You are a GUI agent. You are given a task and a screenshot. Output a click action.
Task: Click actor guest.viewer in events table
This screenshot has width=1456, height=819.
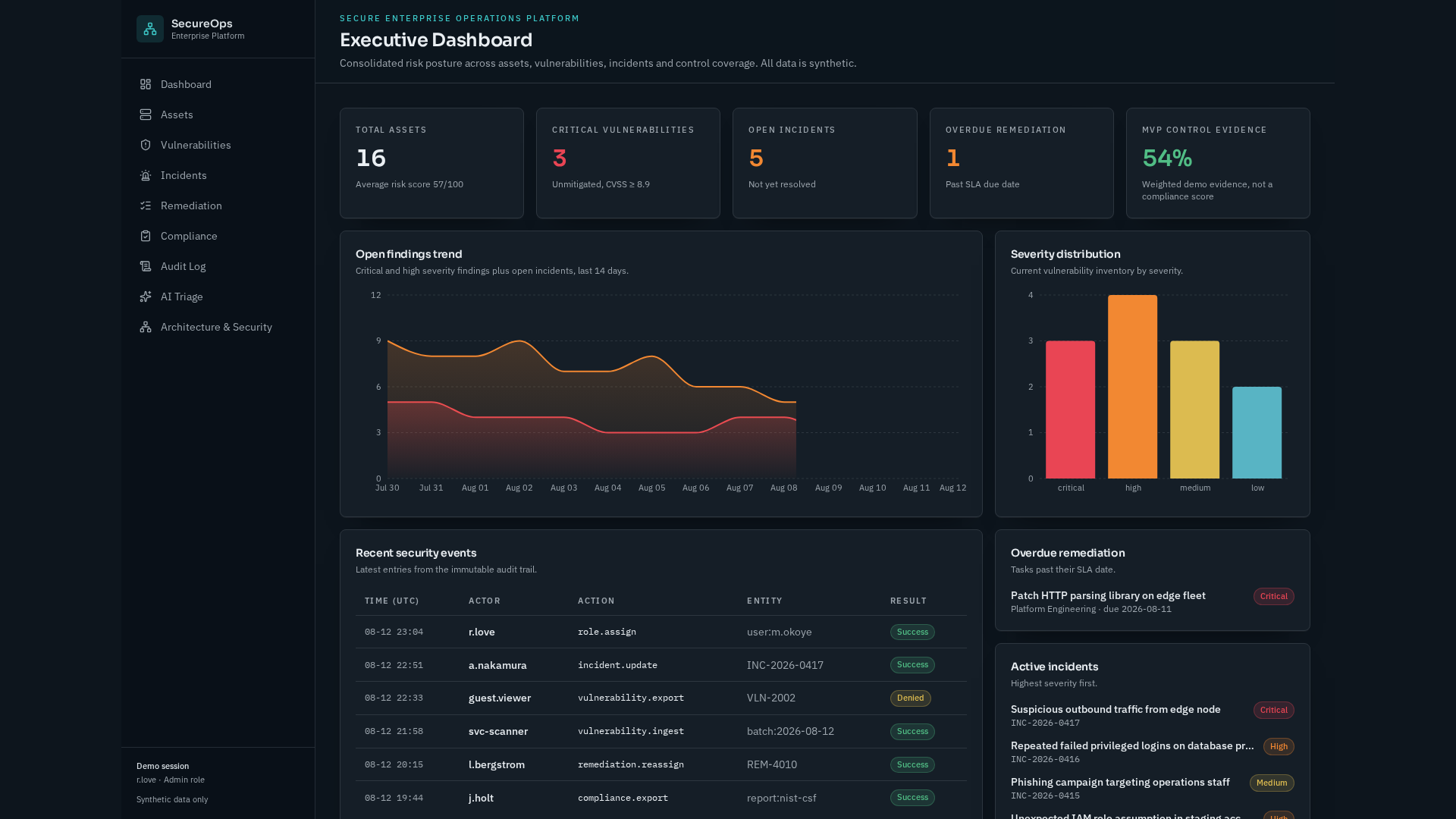[x=500, y=698]
